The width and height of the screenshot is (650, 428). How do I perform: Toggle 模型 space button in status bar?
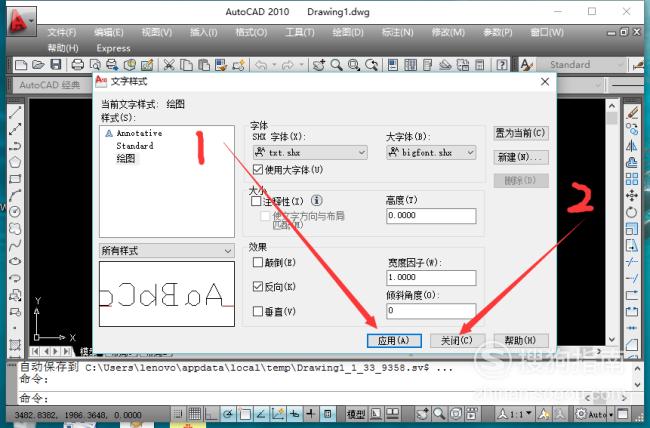(x=356, y=413)
